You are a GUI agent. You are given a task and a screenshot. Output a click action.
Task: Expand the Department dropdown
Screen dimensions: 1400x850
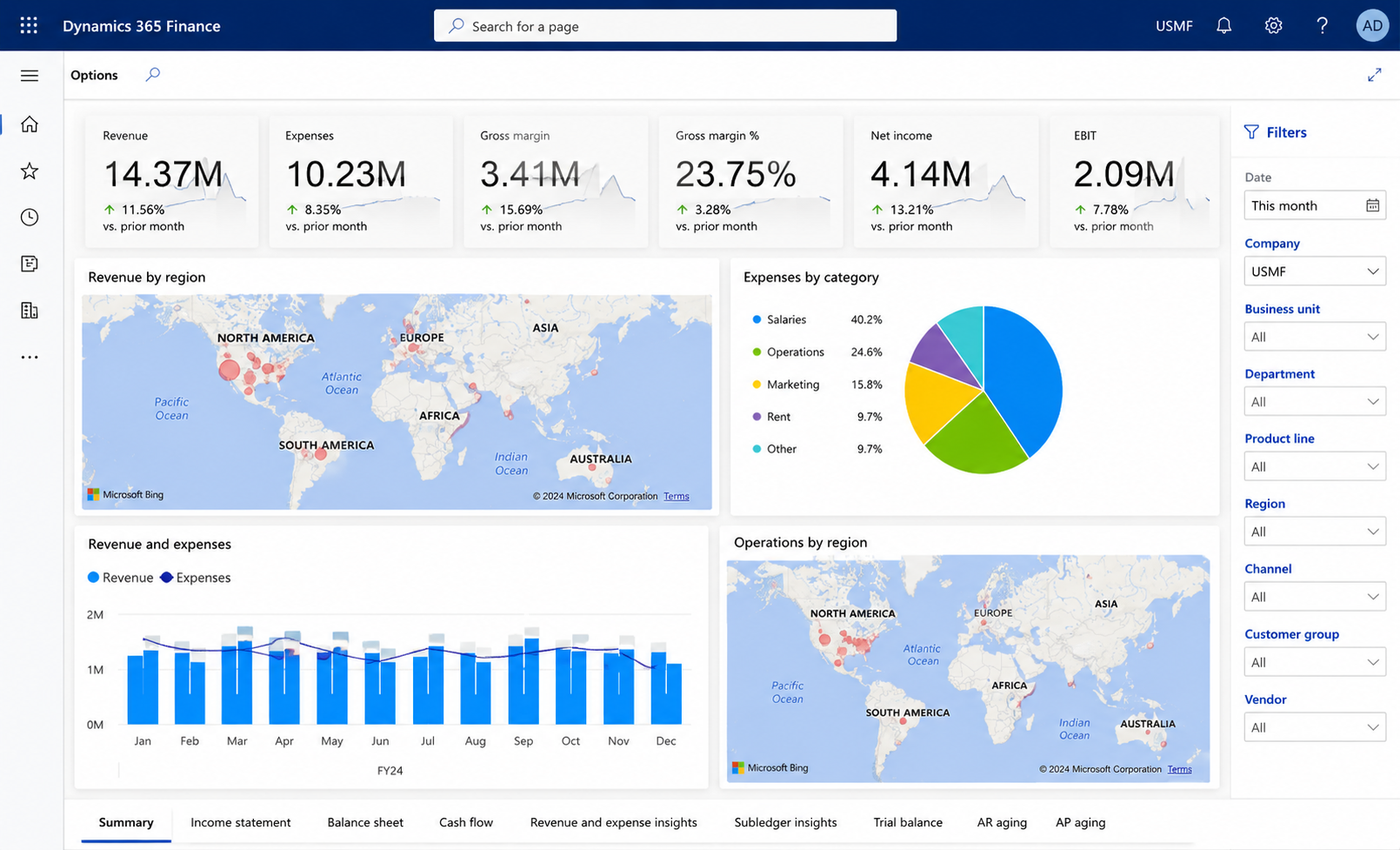[1315, 402]
